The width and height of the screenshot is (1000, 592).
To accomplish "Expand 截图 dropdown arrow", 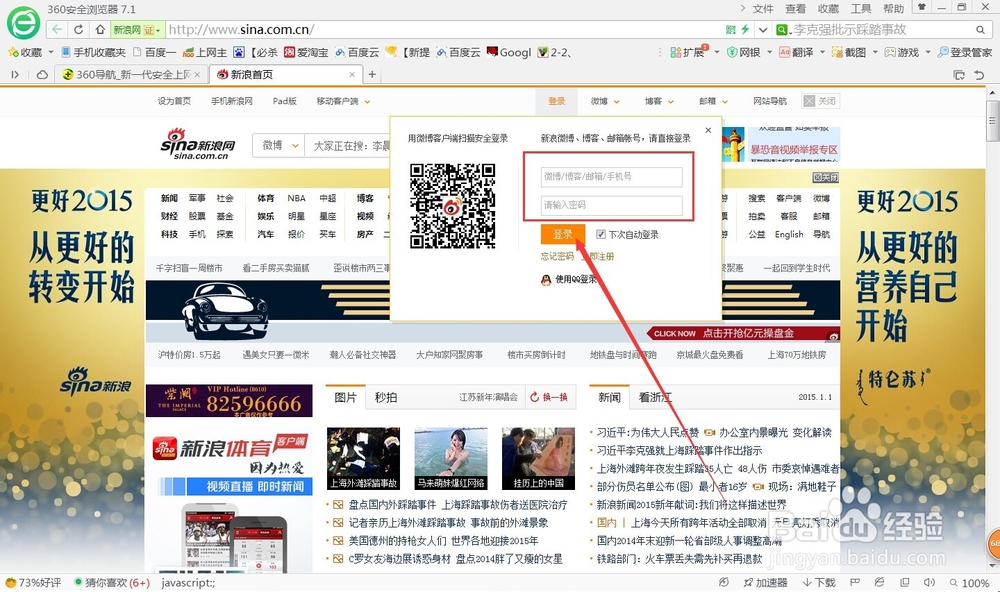I will pyautogui.click(x=875, y=52).
